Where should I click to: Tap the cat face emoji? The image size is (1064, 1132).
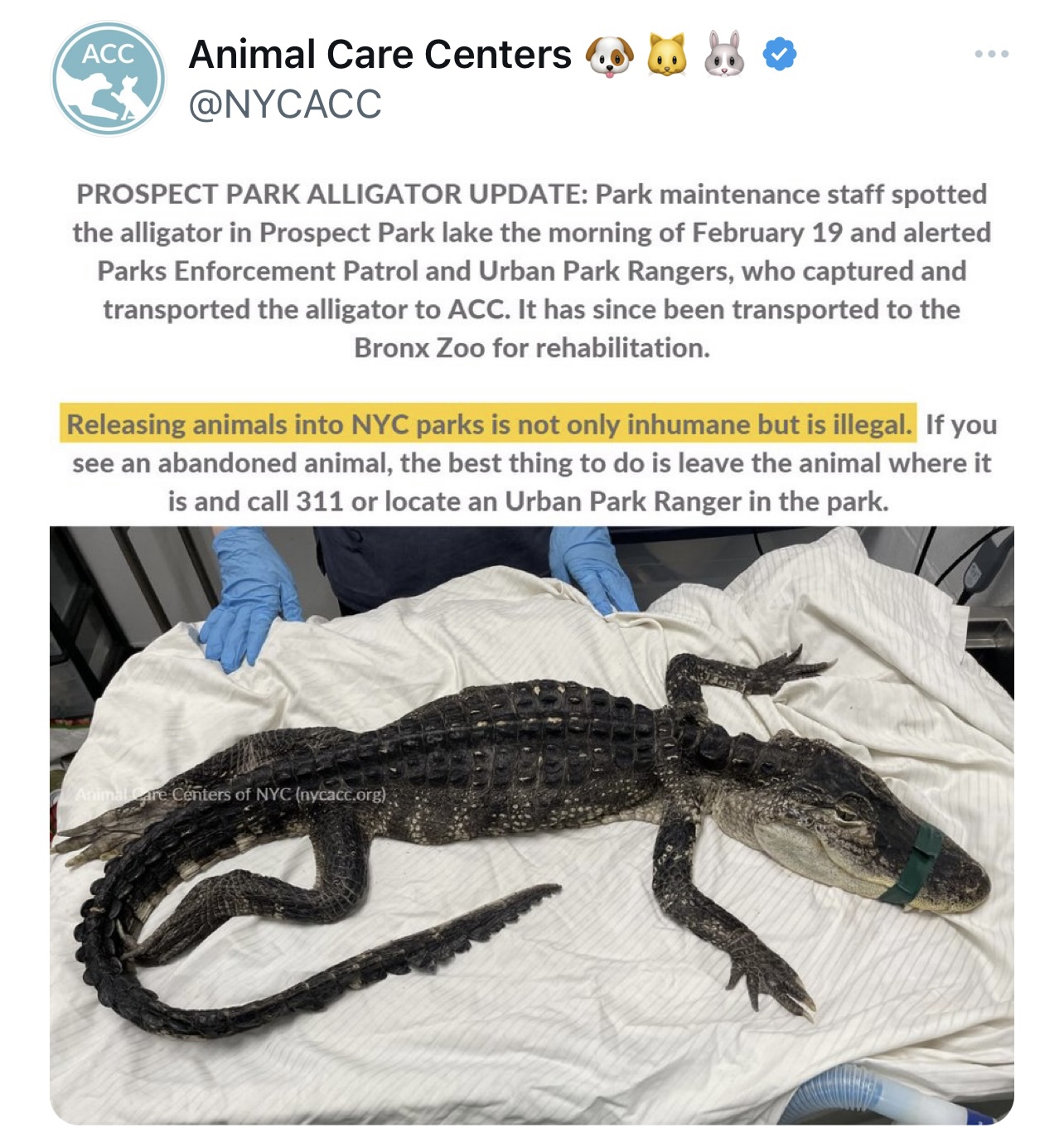[x=667, y=56]
